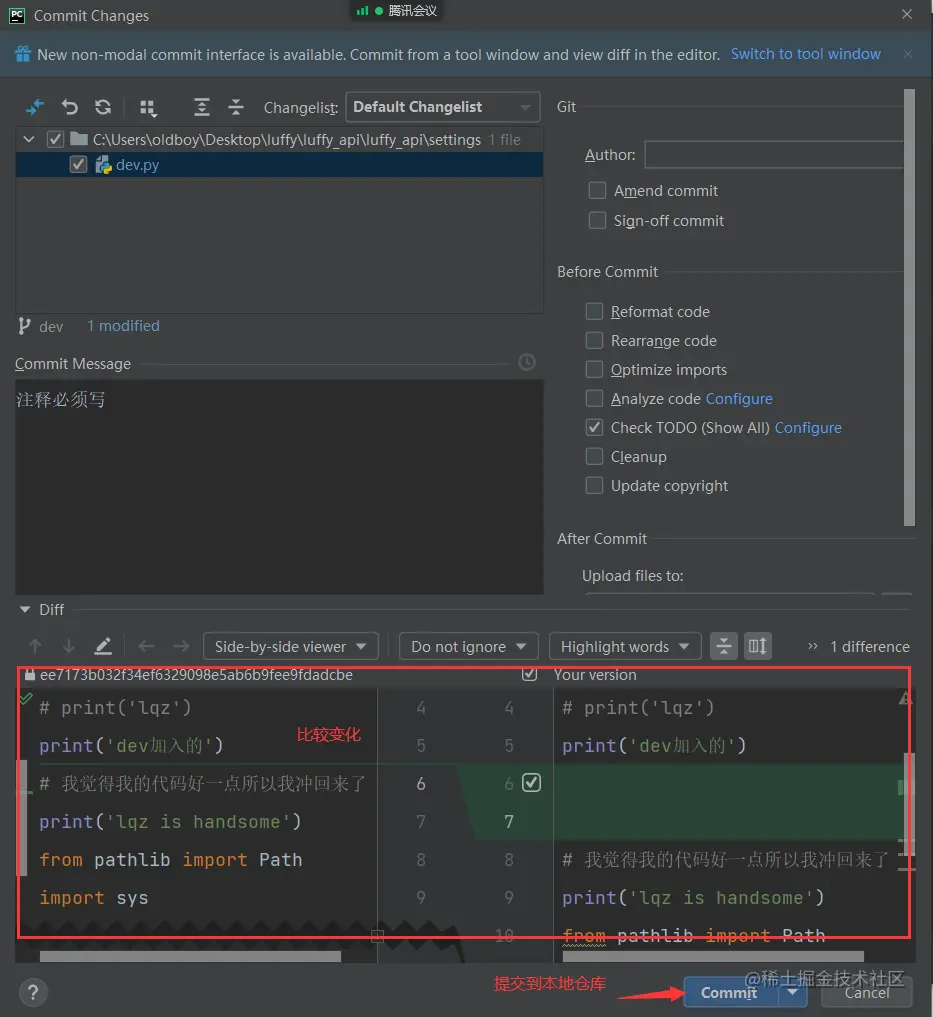This screenshot has width=933, height=1017.
Task: Click 'from pathlib import Path' in left pane
Action: point(171,859)
